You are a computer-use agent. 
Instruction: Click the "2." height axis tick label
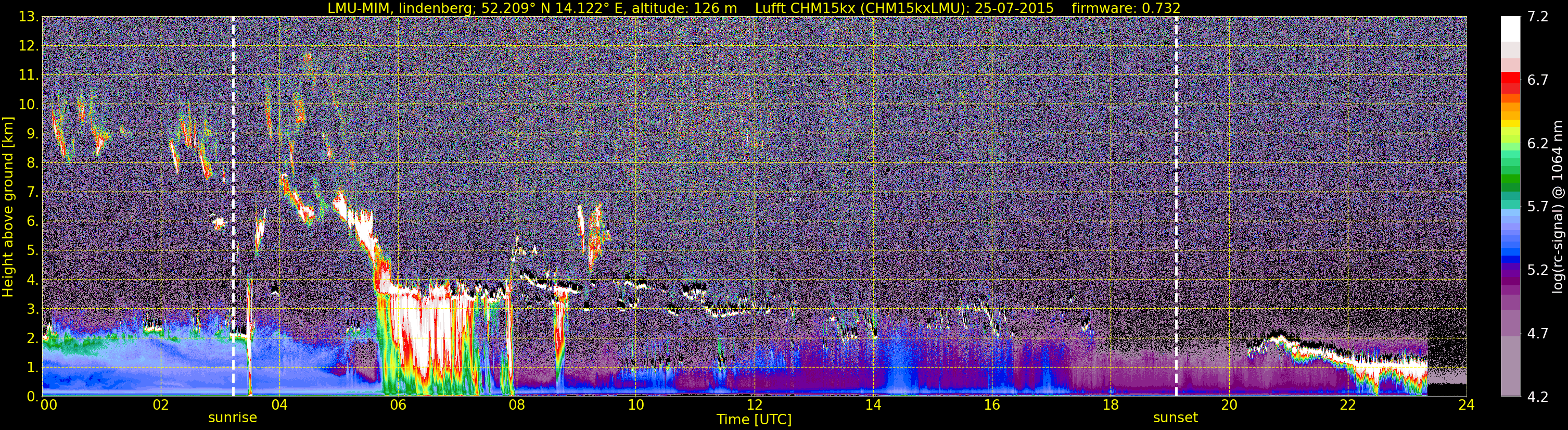click(32, 338)
